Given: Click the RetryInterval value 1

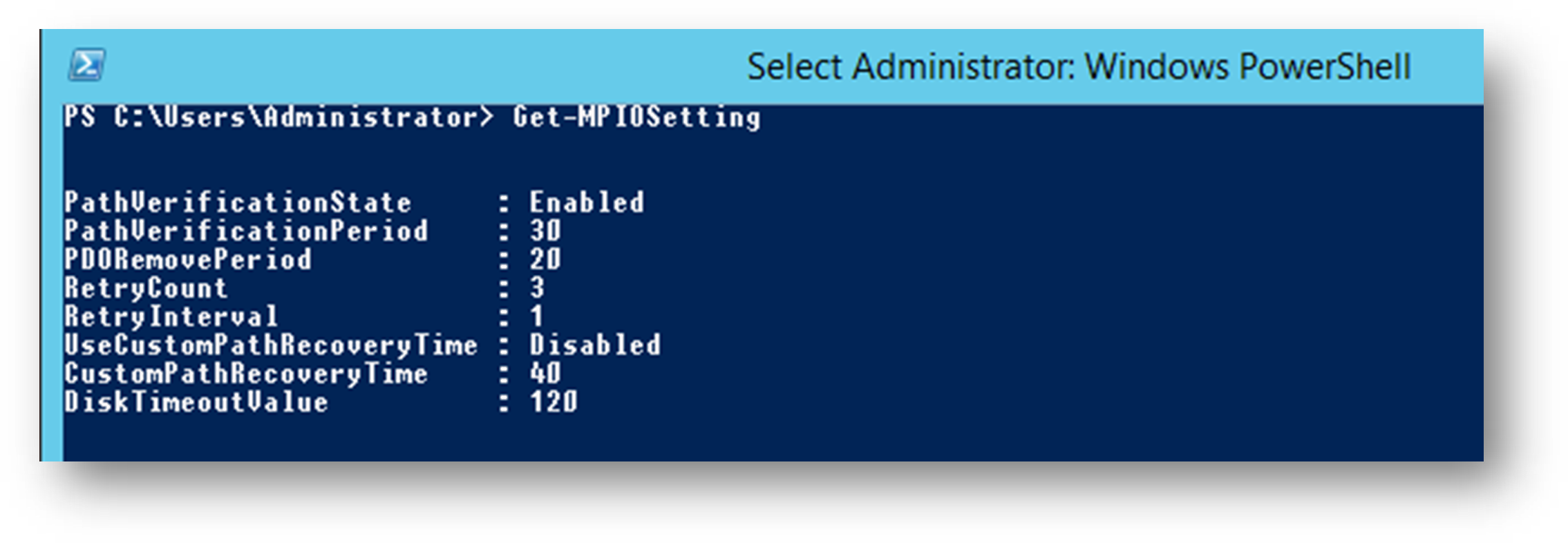Looking at the screenshot, I should point(537,317).
